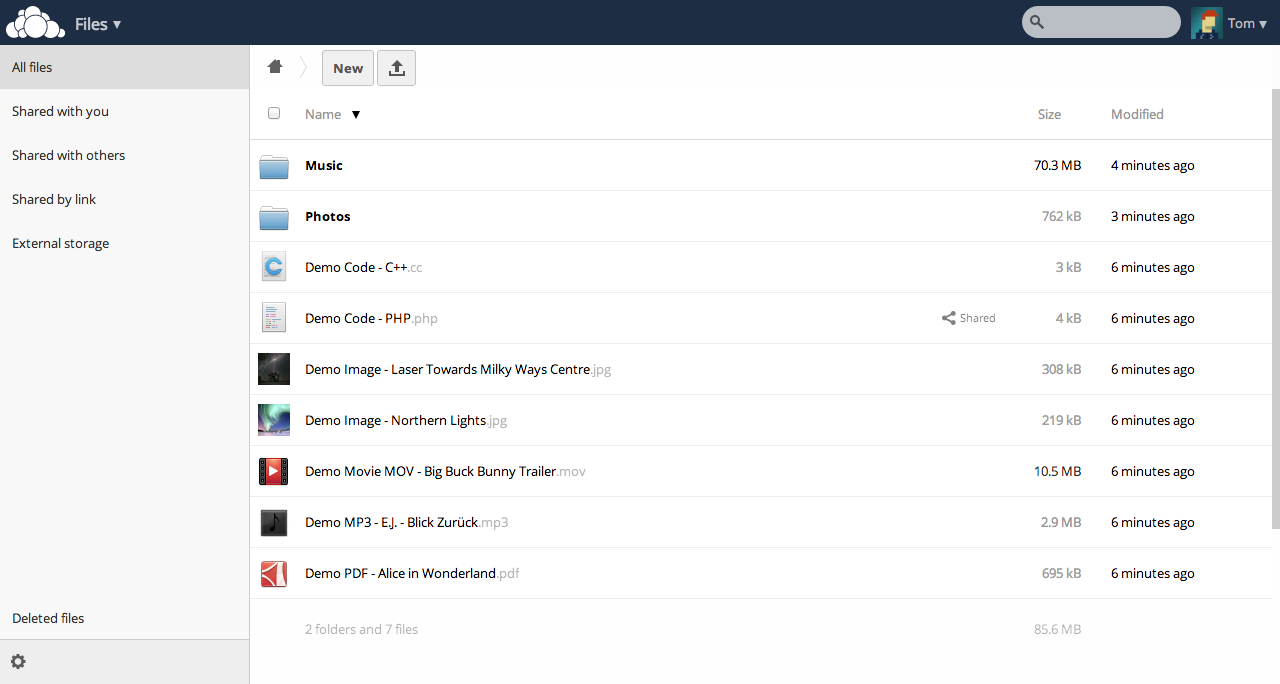1280x684 pixels.
Task: Open the settings gear icon
Action: 18,661
